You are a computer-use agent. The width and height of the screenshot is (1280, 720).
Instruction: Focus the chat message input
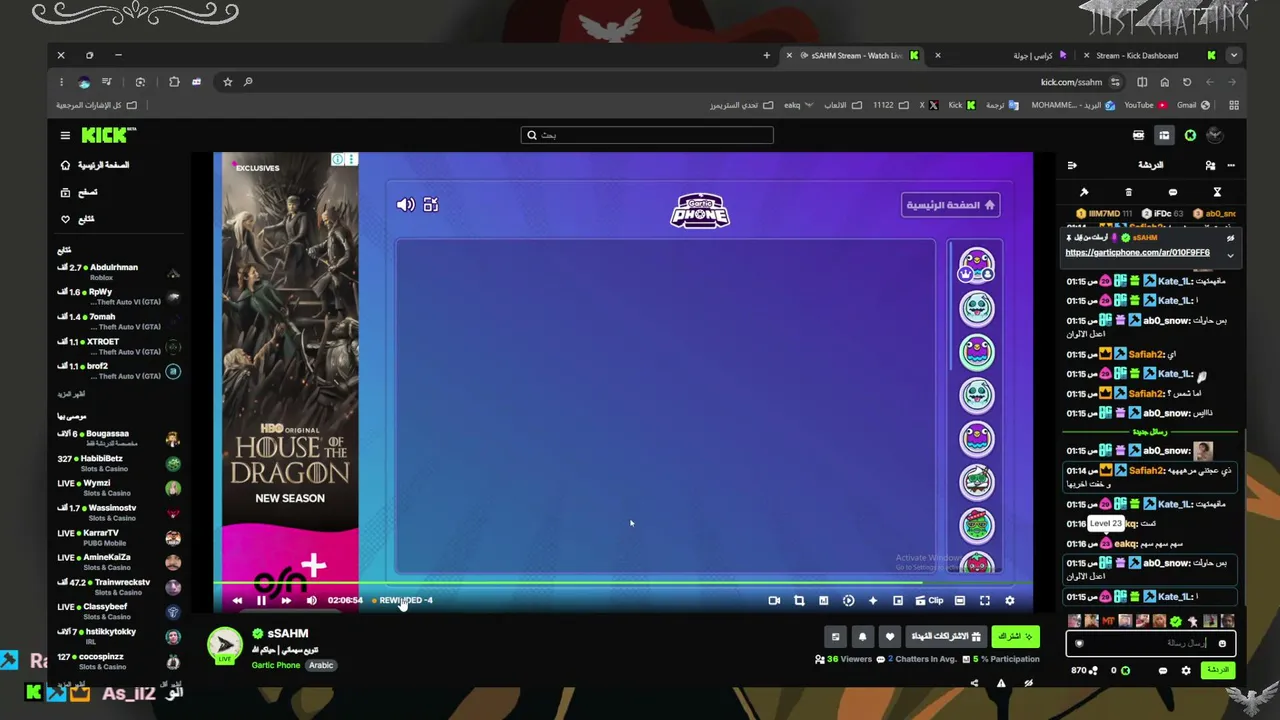pyautogui.click(x=1150, y=644)
